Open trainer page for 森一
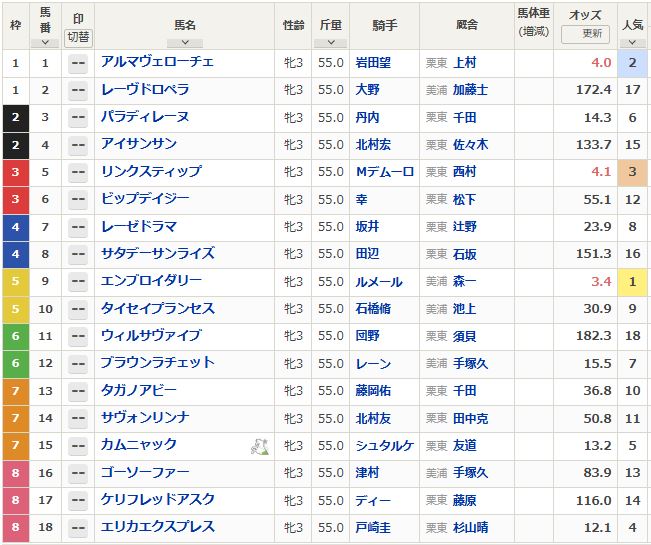Screen dimensions: 651x545 point(464,282)
